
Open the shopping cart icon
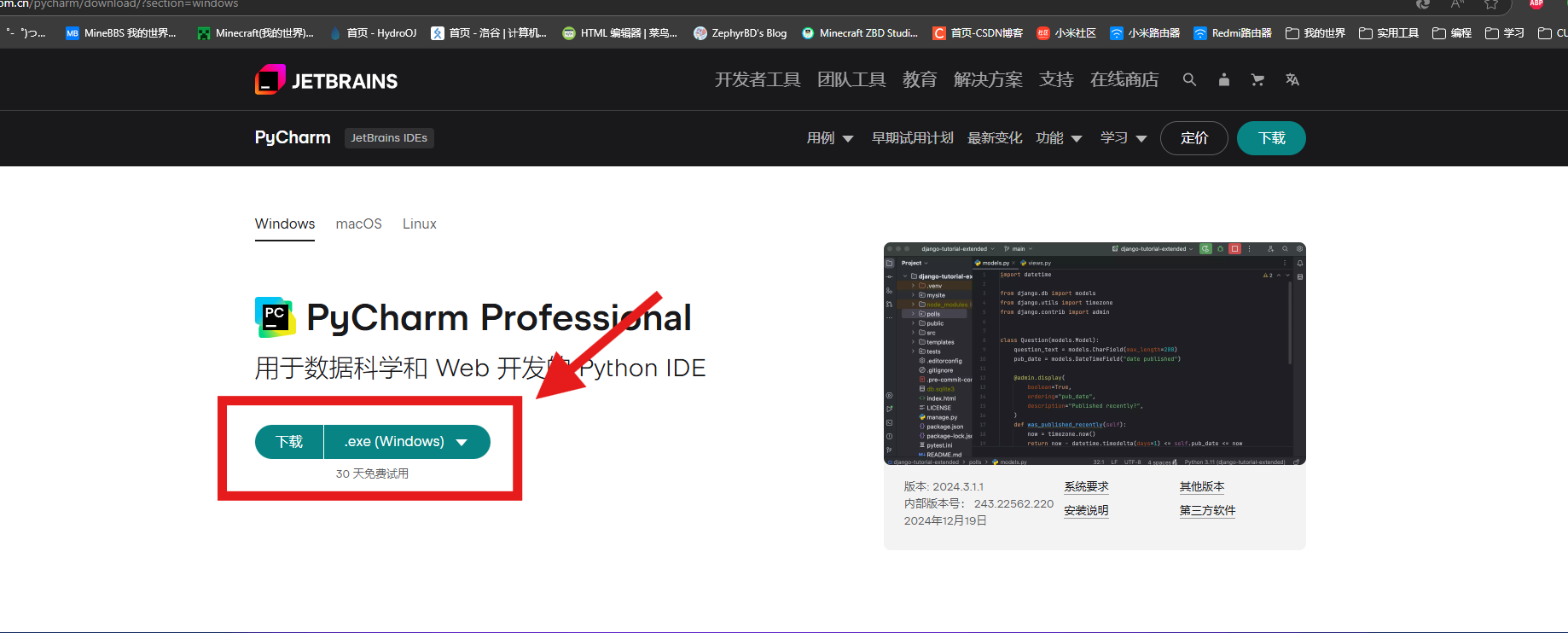point(1257,79)
